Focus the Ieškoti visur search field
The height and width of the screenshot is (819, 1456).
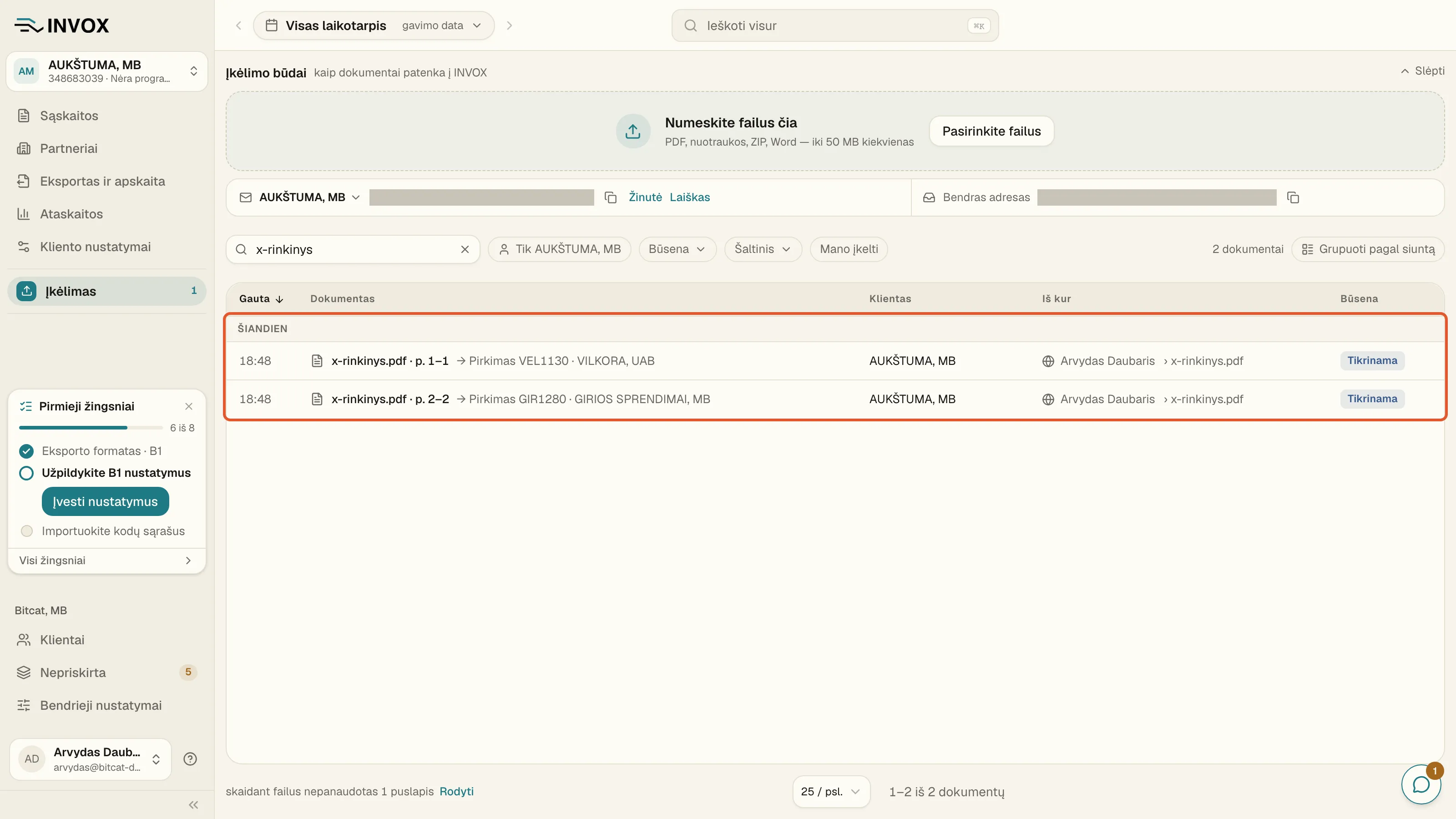coord(835,25)
